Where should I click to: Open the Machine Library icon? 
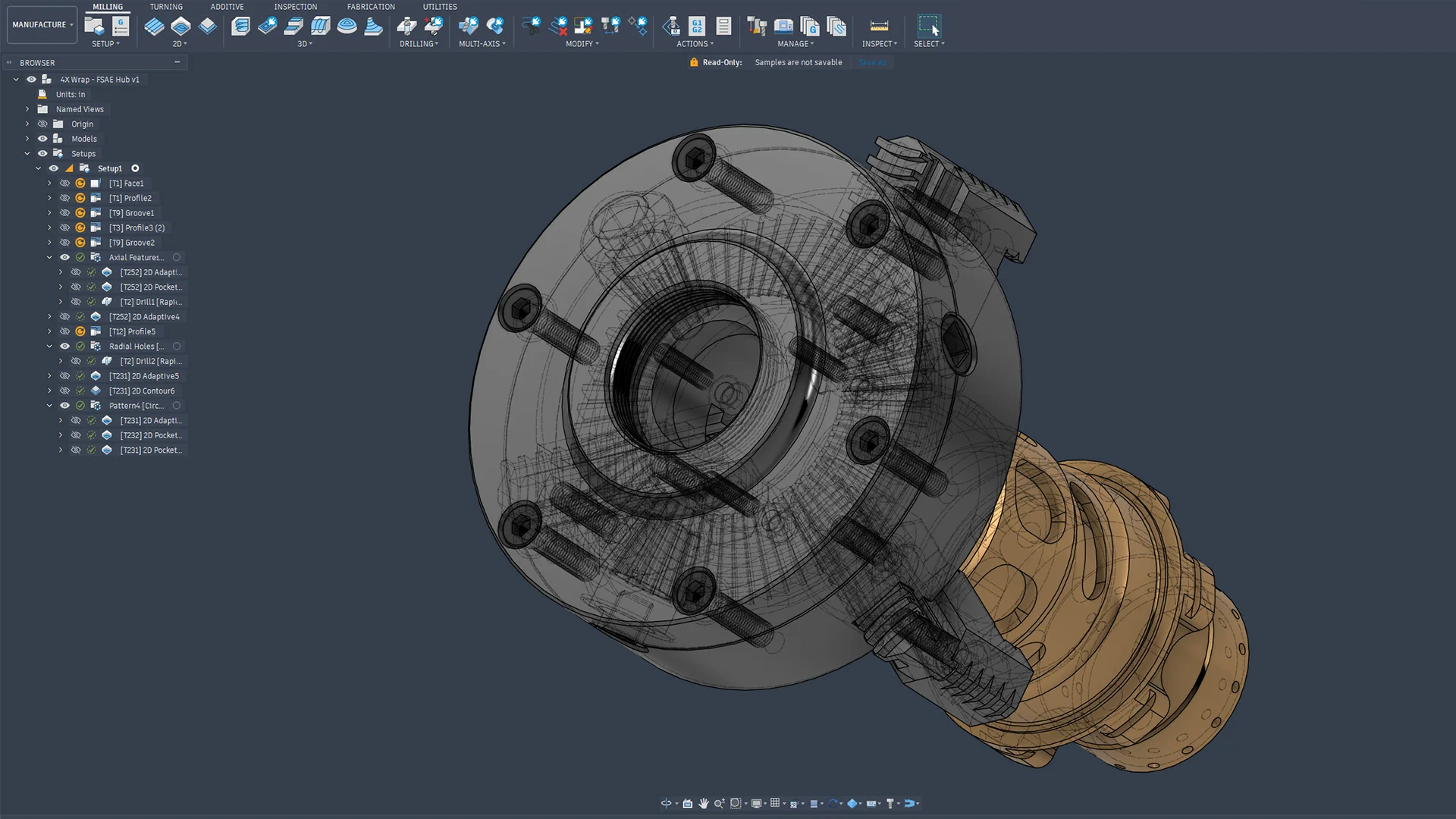[x=783, y=26]
